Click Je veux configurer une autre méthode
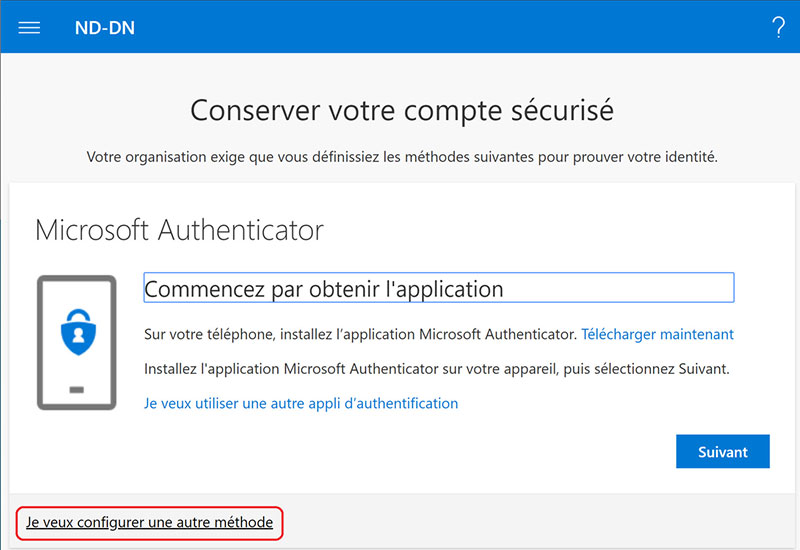Screen dimensions: 800x550 [149, 522]
